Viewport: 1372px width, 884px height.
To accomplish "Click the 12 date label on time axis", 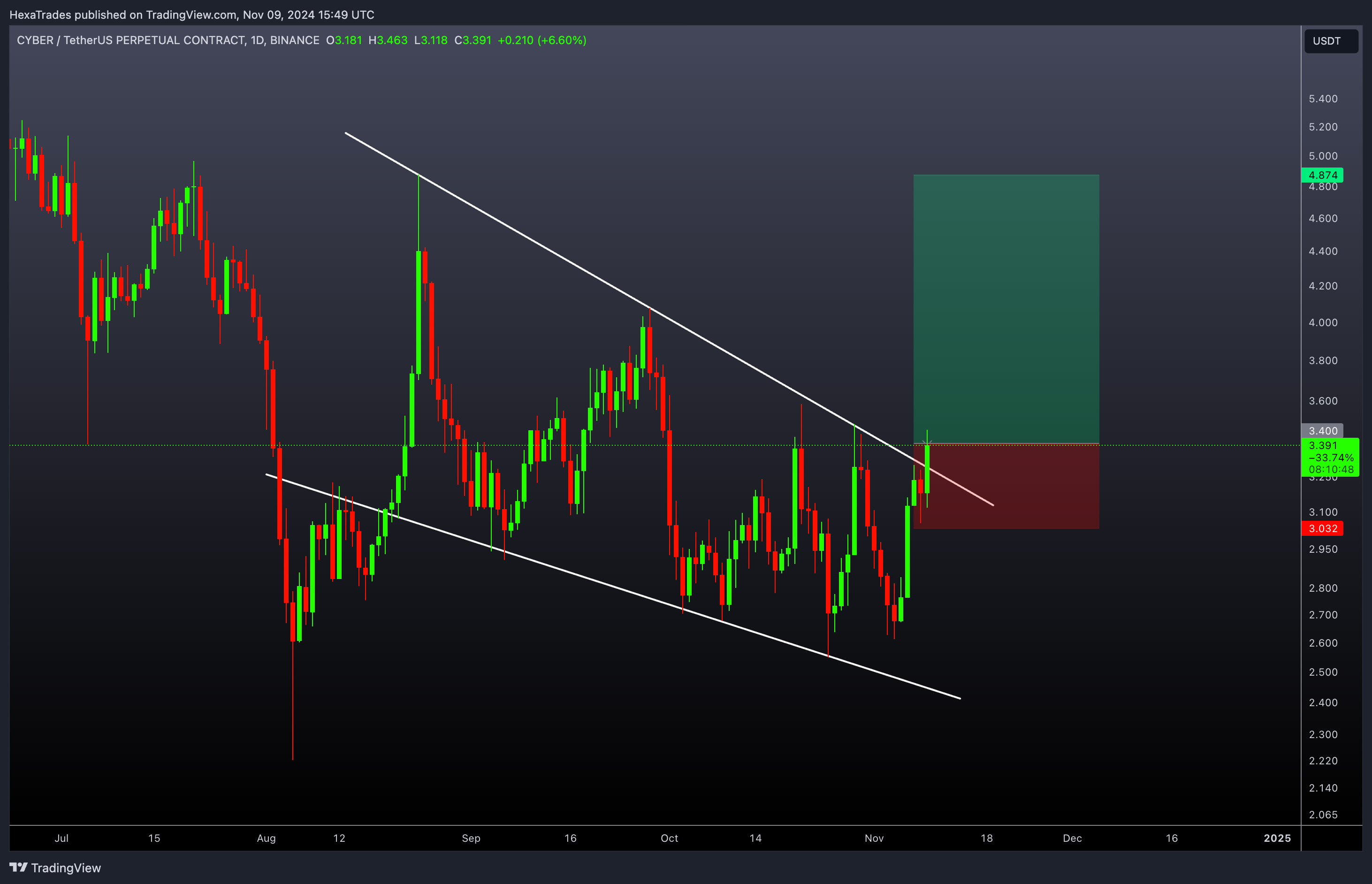I will [339, 838].
